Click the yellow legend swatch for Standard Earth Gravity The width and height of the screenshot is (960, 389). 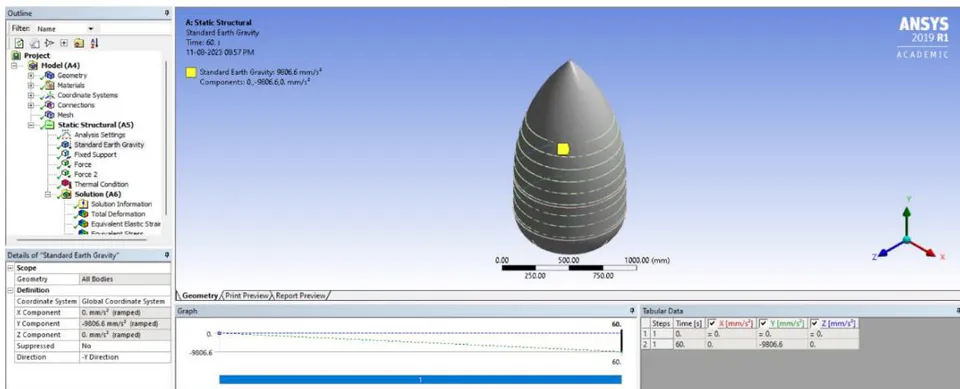pos(191,72)
